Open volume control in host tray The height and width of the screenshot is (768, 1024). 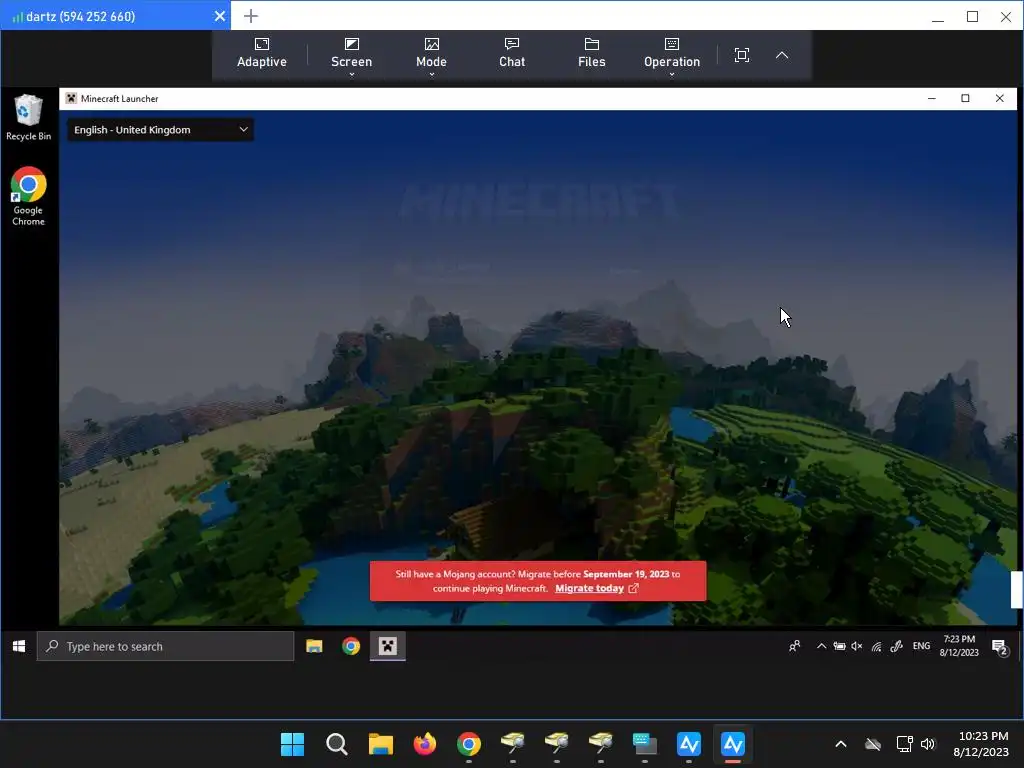pyautogui.click(x=927, y=744)
